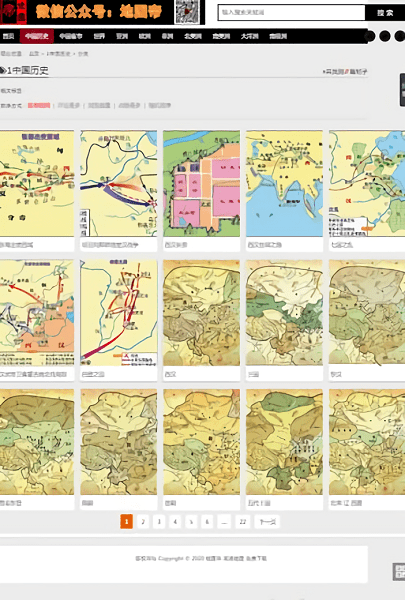Go to page 22 in the pagination
Screen dimensions: 405x600
243,522
